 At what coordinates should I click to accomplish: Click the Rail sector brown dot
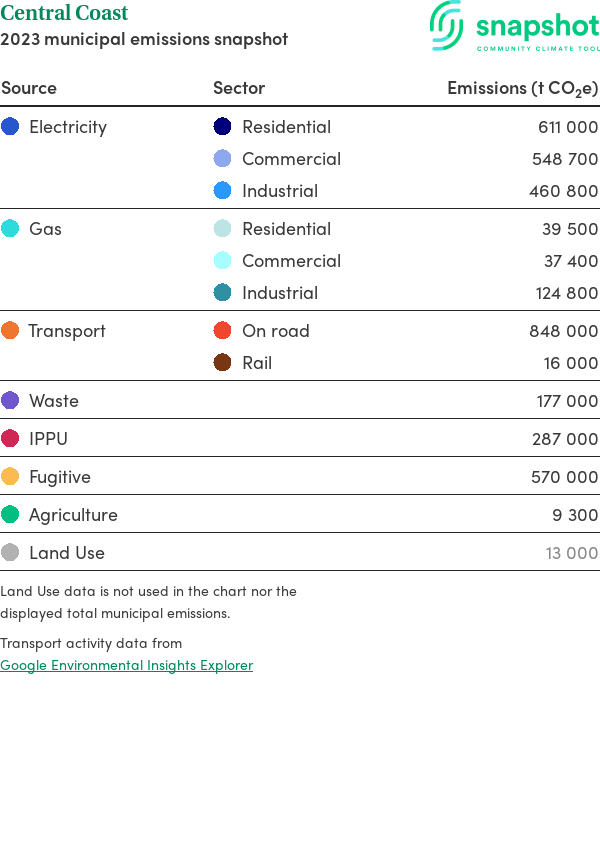click(x=223, y=363)
